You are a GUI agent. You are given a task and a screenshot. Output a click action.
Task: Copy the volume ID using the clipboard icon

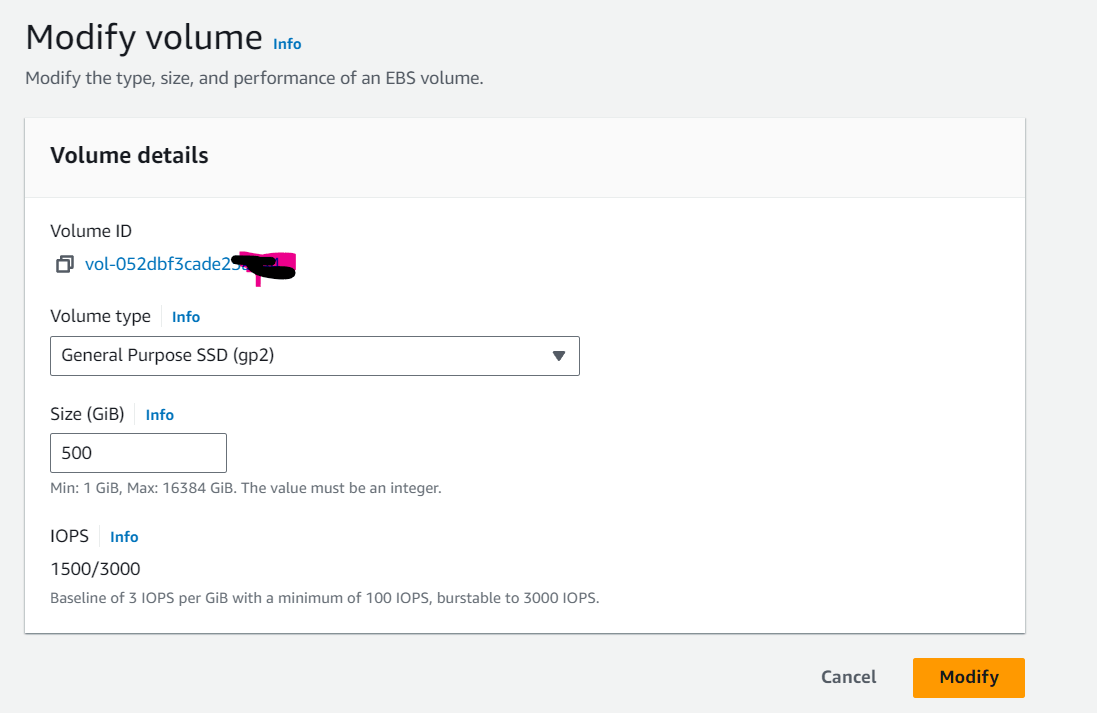(x=64, y=264)
